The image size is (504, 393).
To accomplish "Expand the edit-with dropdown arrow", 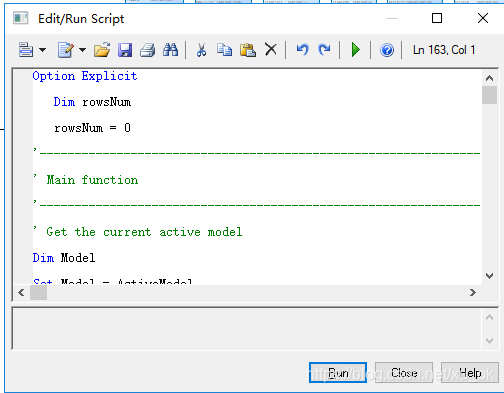I will click(82, 50).
